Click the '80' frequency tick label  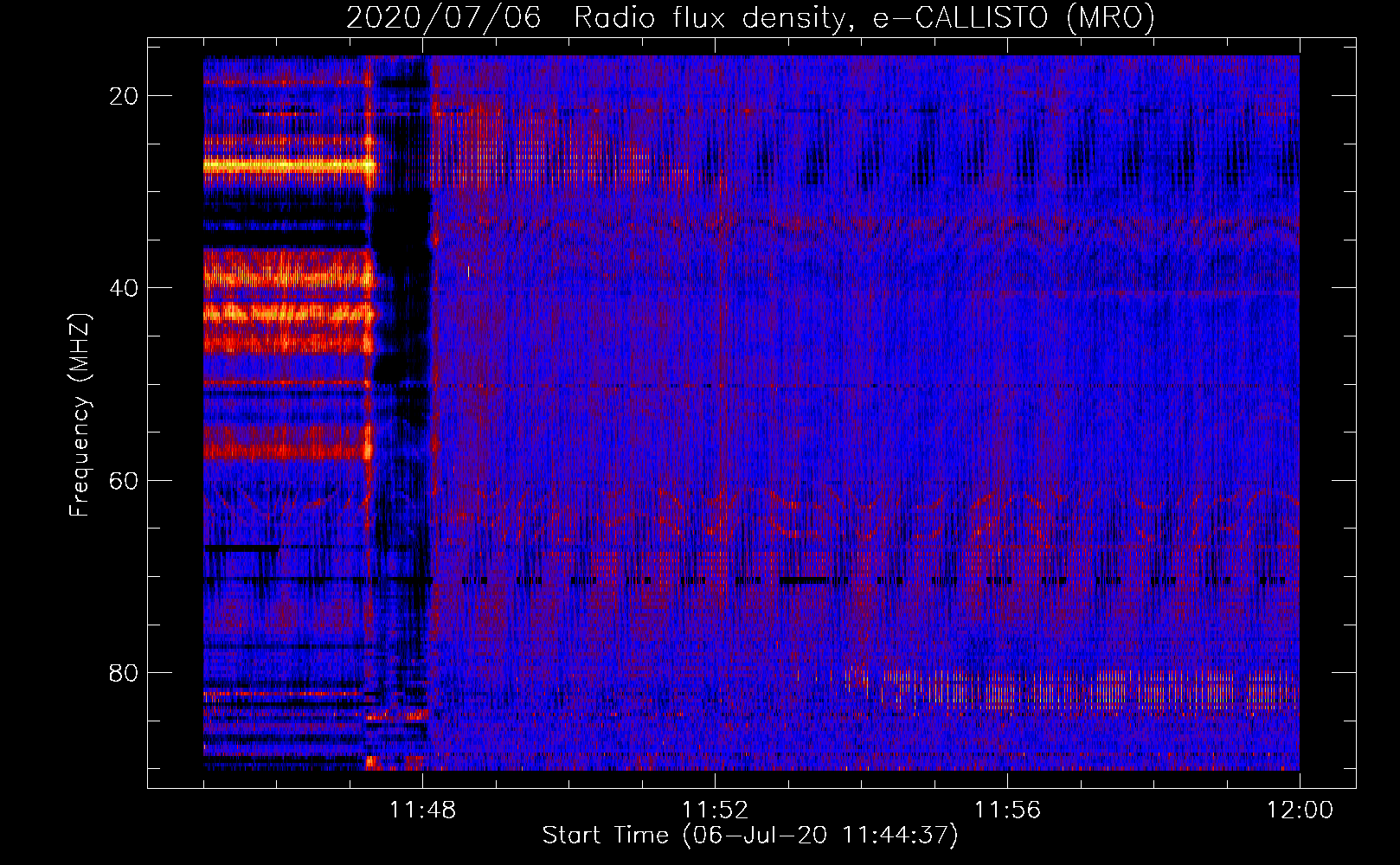click(x=125, y=672)
